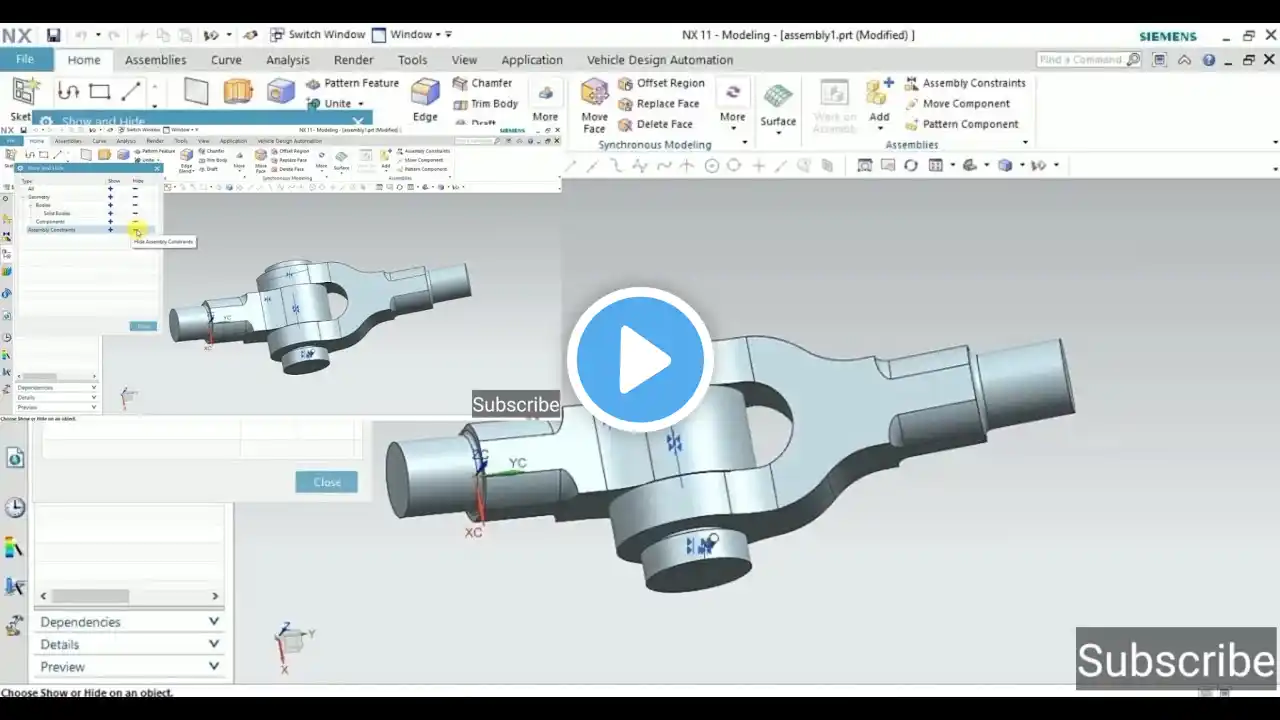Click the Save icon in the title bar
This screenshot has width=1280, height=720.
click(53, 35)
